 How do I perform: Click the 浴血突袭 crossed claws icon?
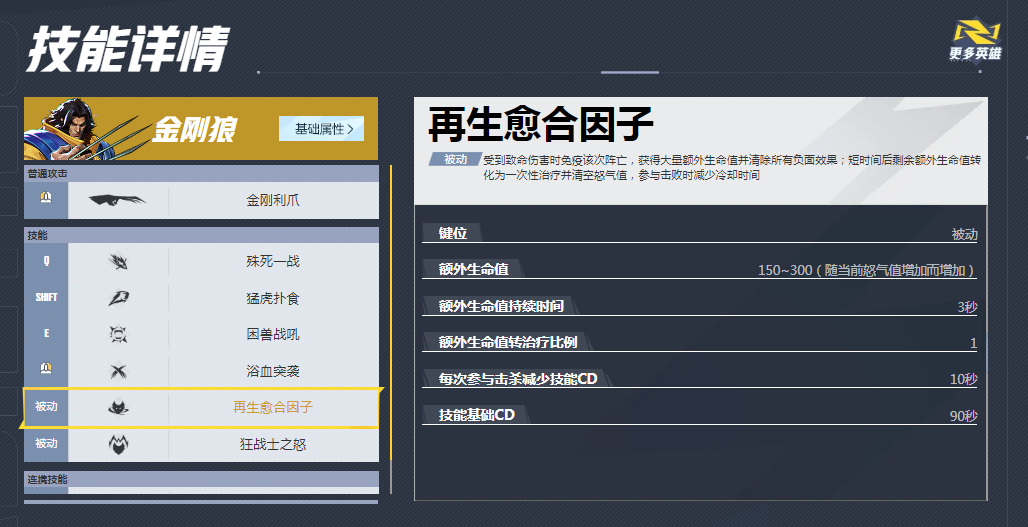click(x=118, y=371)
